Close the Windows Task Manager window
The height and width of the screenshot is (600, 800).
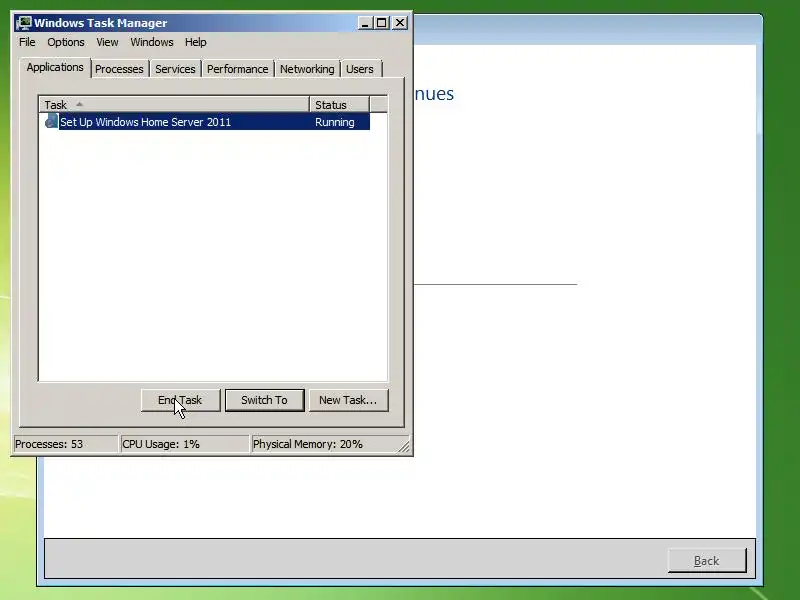400,23
